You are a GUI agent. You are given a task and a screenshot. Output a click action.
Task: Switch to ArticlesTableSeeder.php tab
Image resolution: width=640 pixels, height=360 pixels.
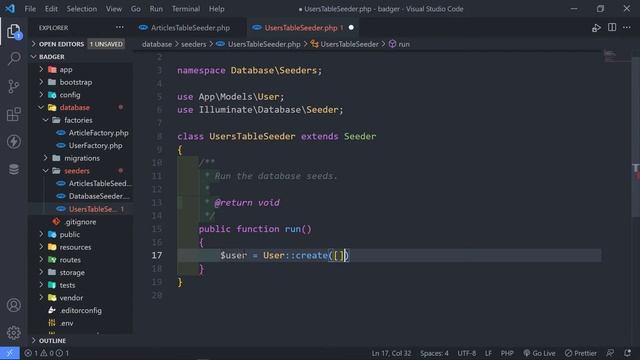(190, 28)
